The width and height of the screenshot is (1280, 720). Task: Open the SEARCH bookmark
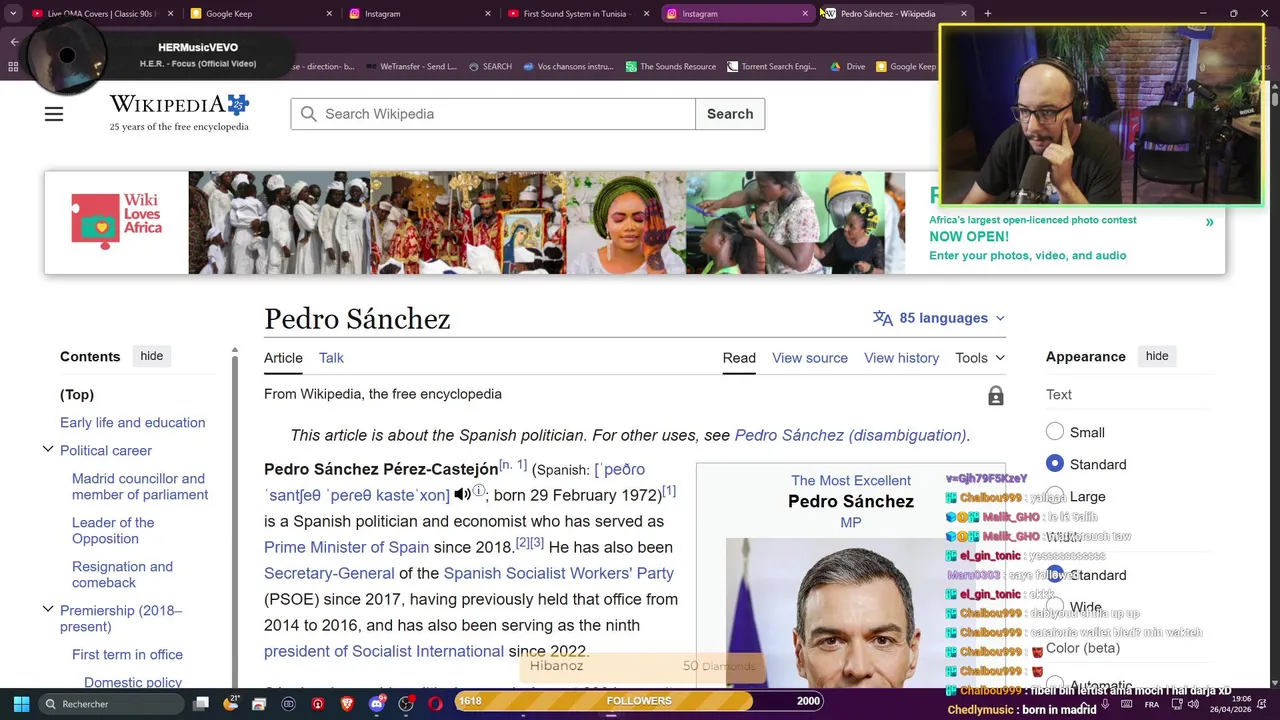point(490,67)
